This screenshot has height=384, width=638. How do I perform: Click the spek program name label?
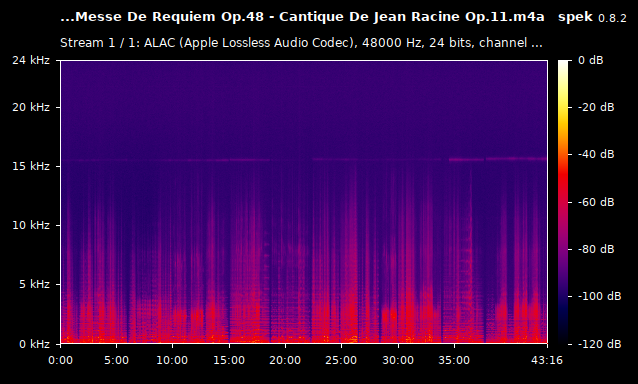(x=575, y=17)
